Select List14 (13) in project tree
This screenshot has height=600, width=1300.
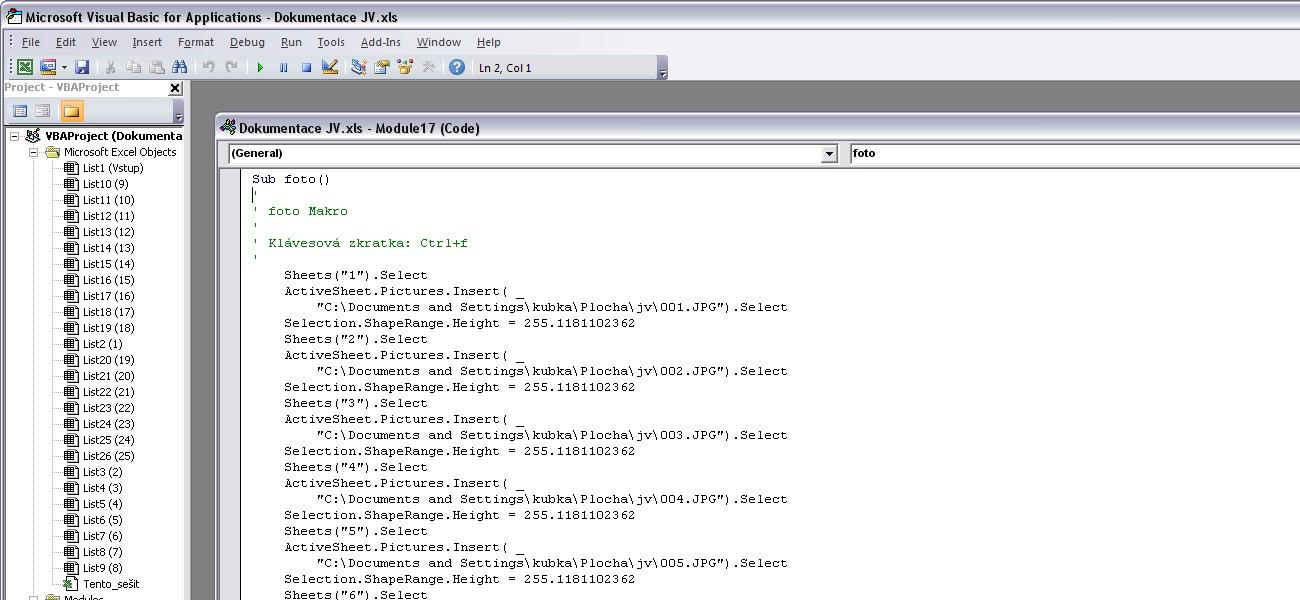108,248
